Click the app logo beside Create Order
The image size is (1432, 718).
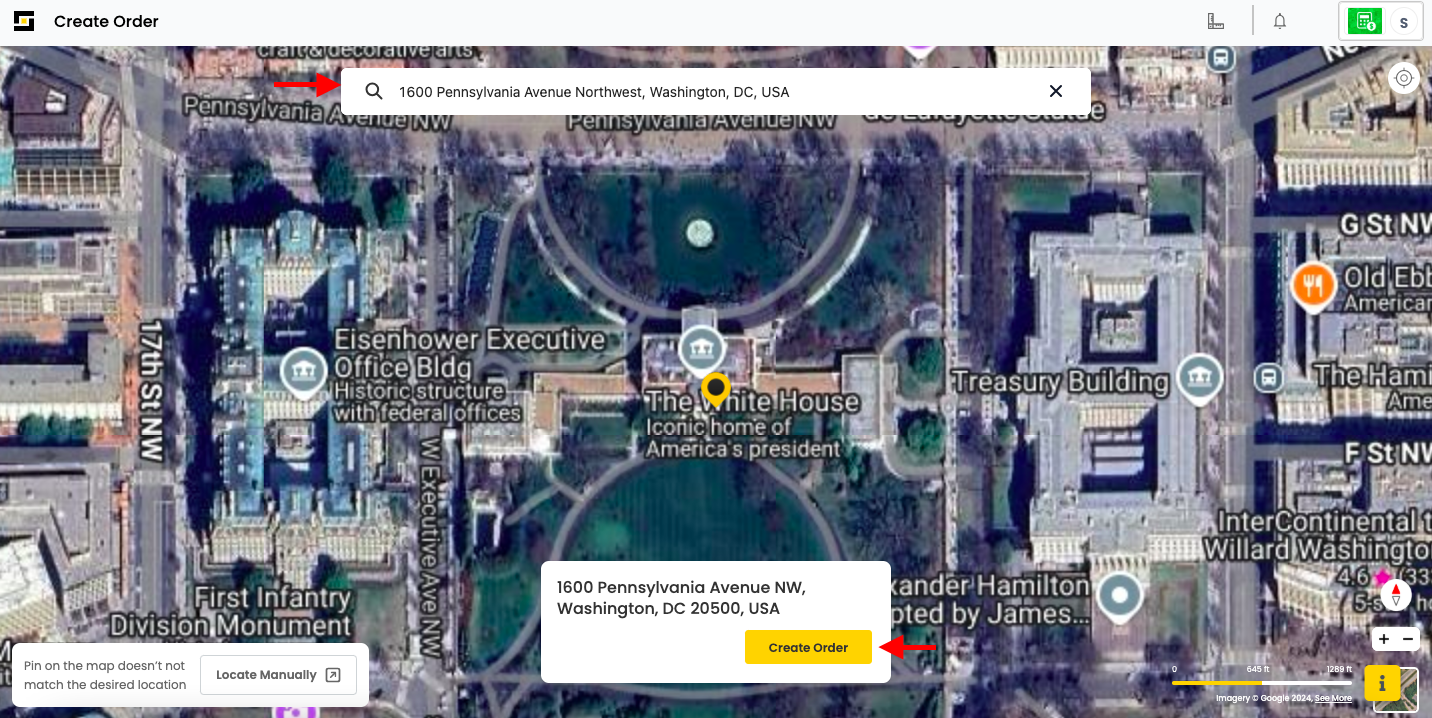click(x=24, y=21)
